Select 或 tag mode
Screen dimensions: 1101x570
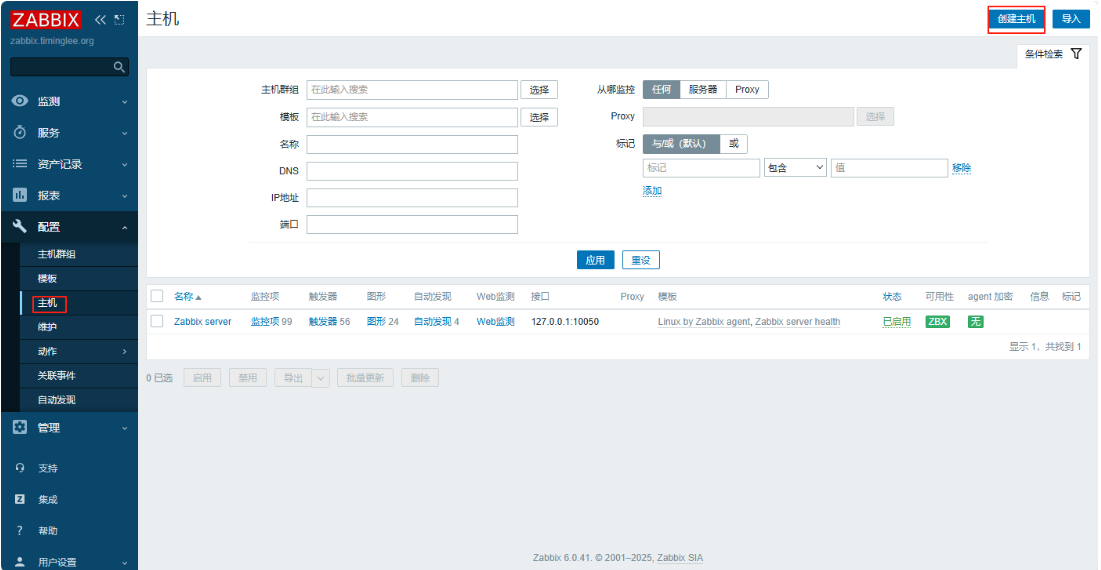[x=734, y=143]
